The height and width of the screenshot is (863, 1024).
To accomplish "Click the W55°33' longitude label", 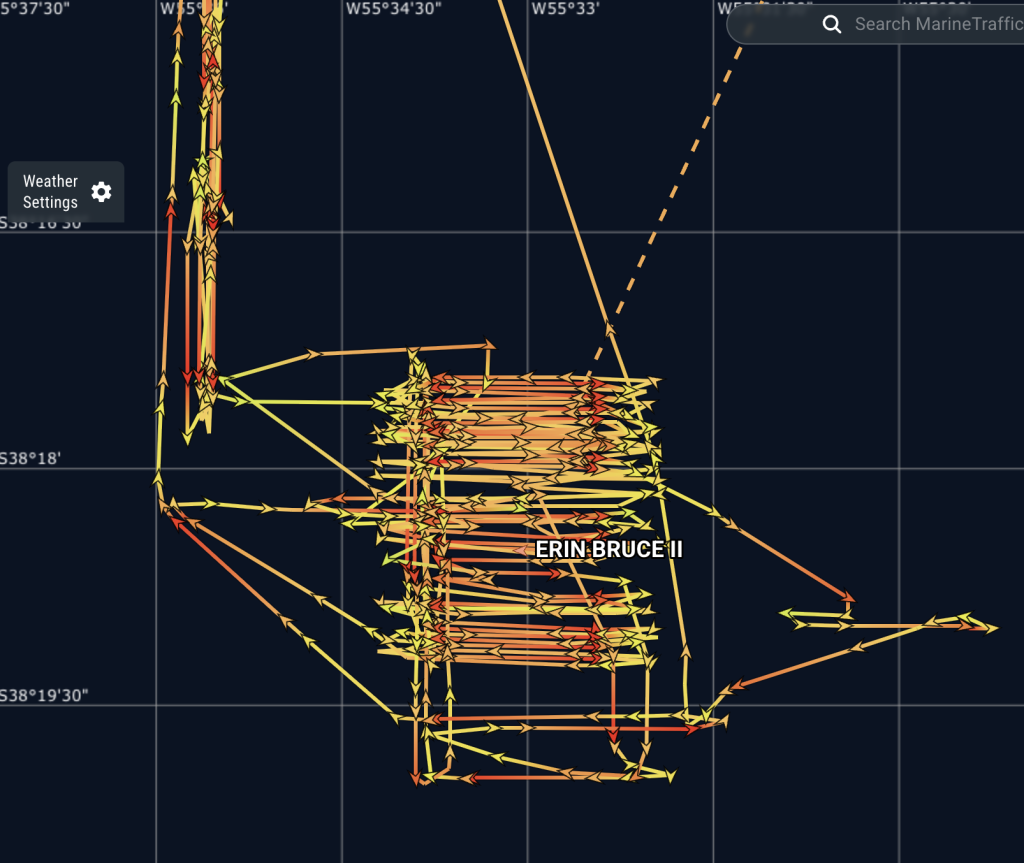I will (x=566, y=9).
